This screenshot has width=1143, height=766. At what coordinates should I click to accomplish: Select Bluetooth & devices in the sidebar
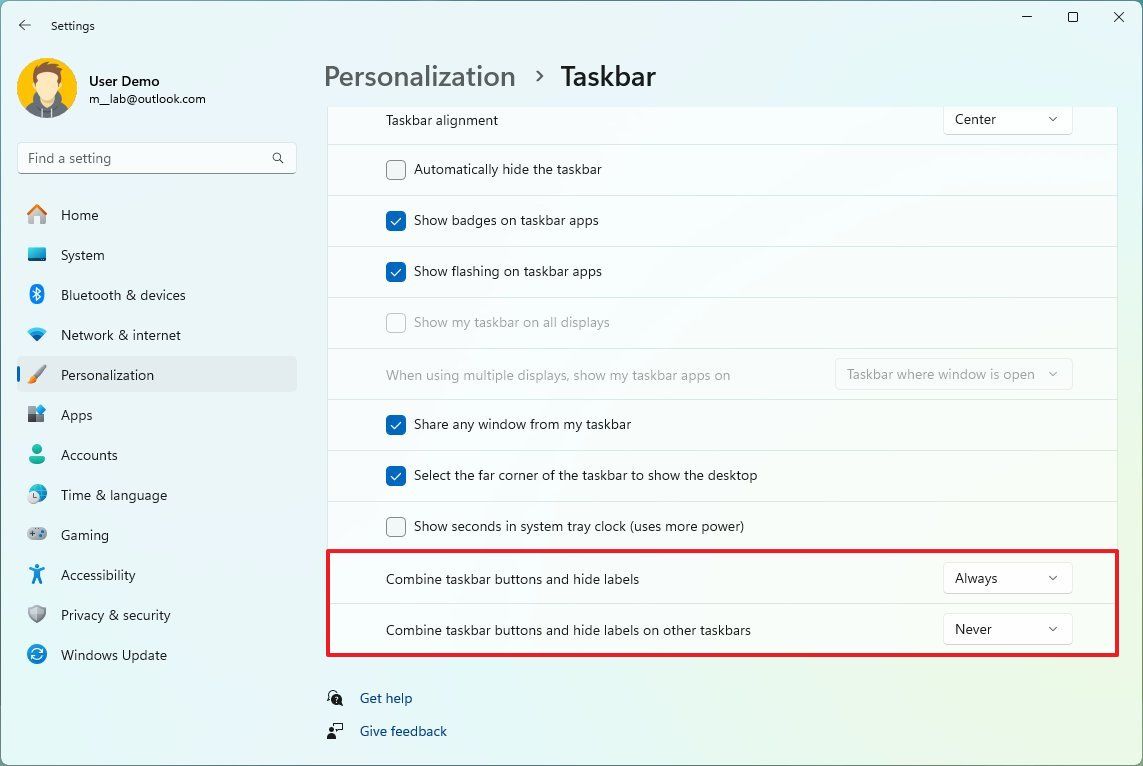pyautogui.click(x=122, y=295)
